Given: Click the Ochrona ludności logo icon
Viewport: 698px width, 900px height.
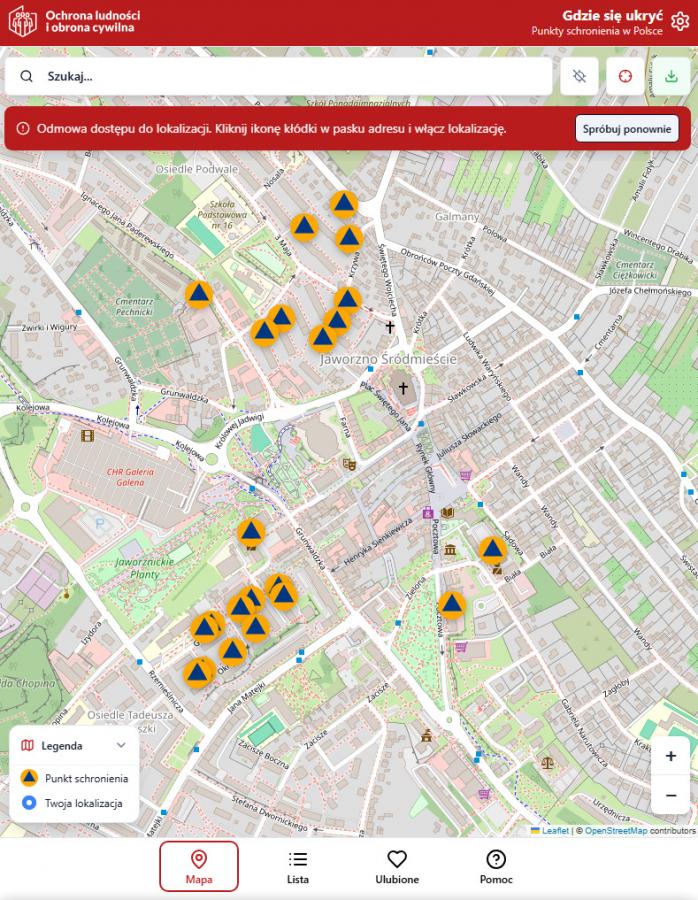Looking at the screenshot, I should [22, 22].
